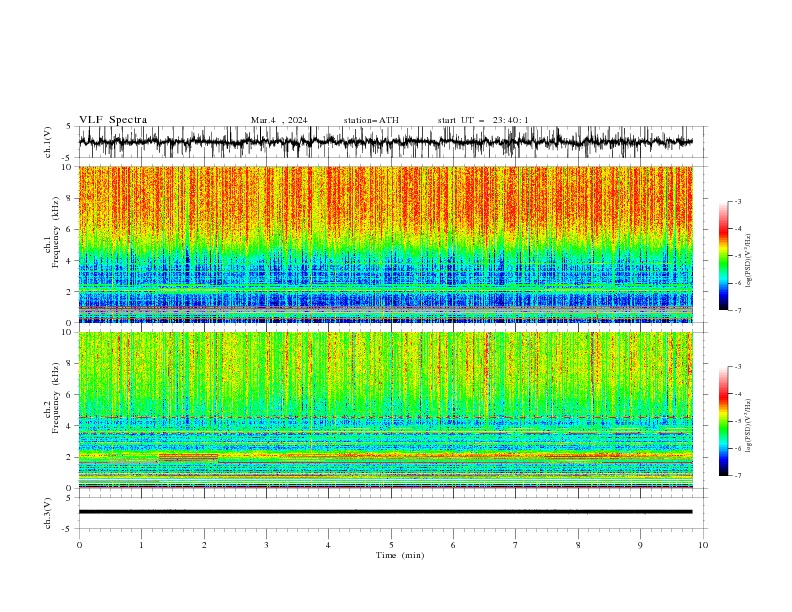Click the ch.1 spectrogram panel

(386, 244)
